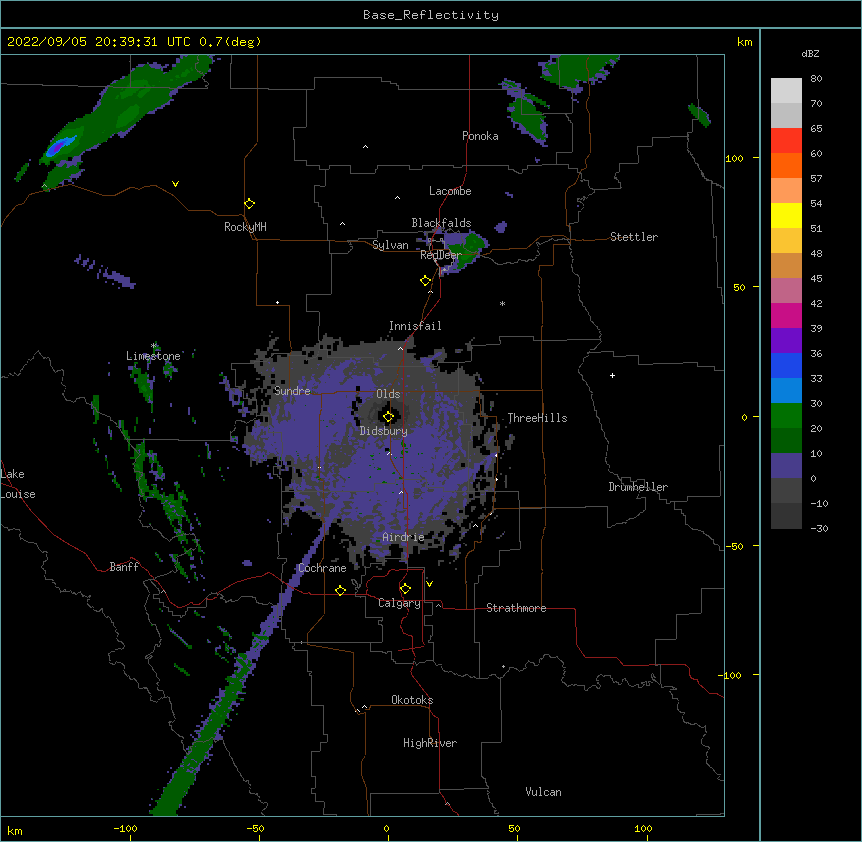Click the ThreeHills city label
Viewport: 862px width, 842px height.
537,418
